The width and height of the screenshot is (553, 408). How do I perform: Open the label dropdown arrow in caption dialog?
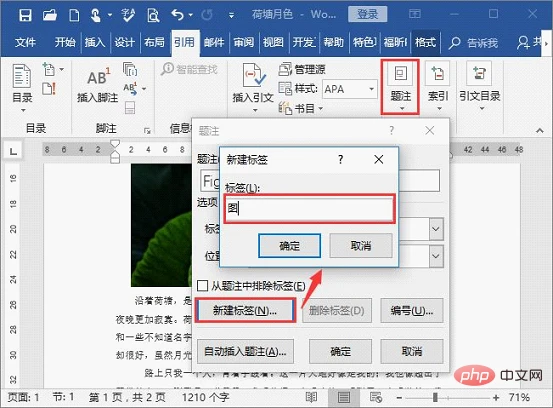coord(436,229)
